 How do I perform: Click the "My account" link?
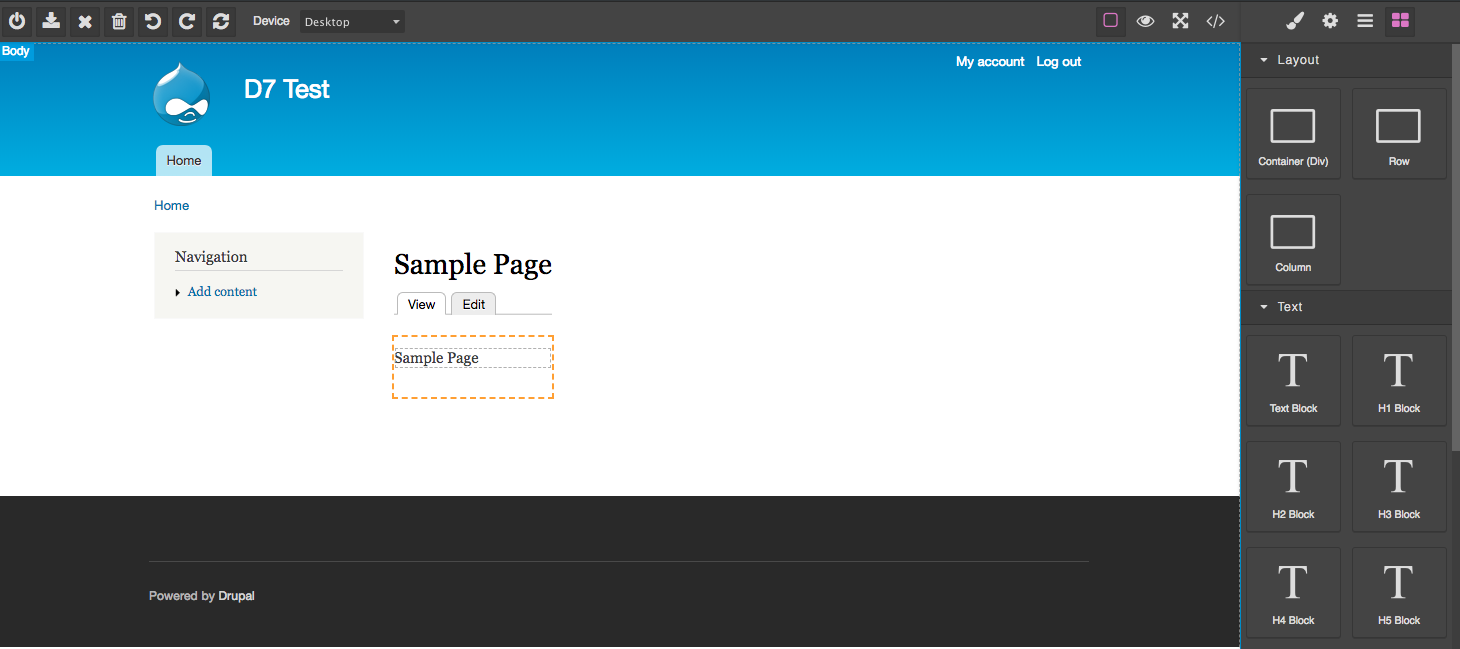pos(989,61)
